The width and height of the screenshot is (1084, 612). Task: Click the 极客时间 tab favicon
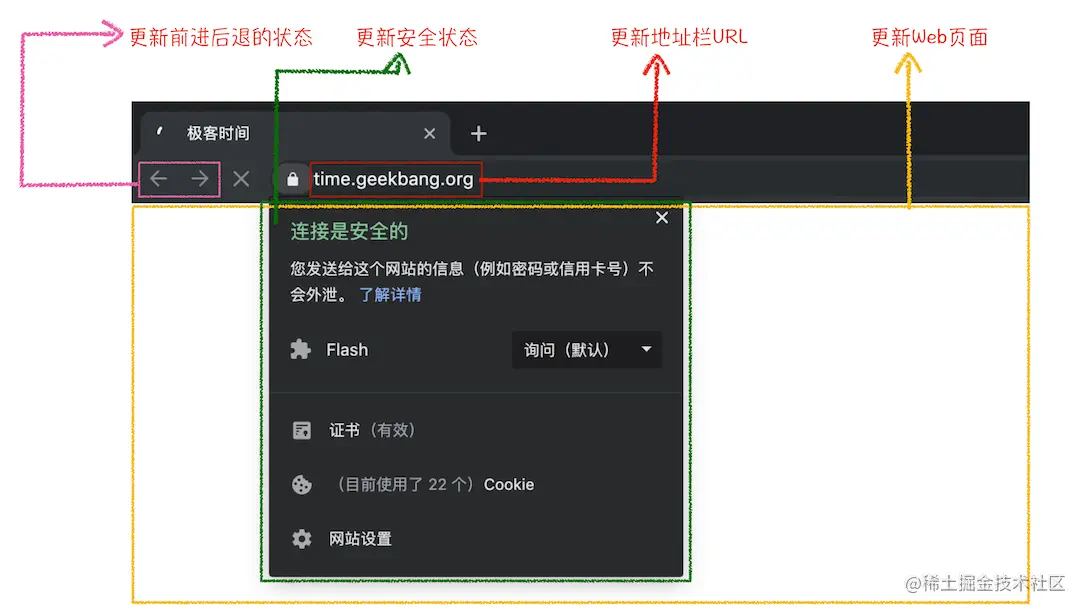[x=160, y=131]
